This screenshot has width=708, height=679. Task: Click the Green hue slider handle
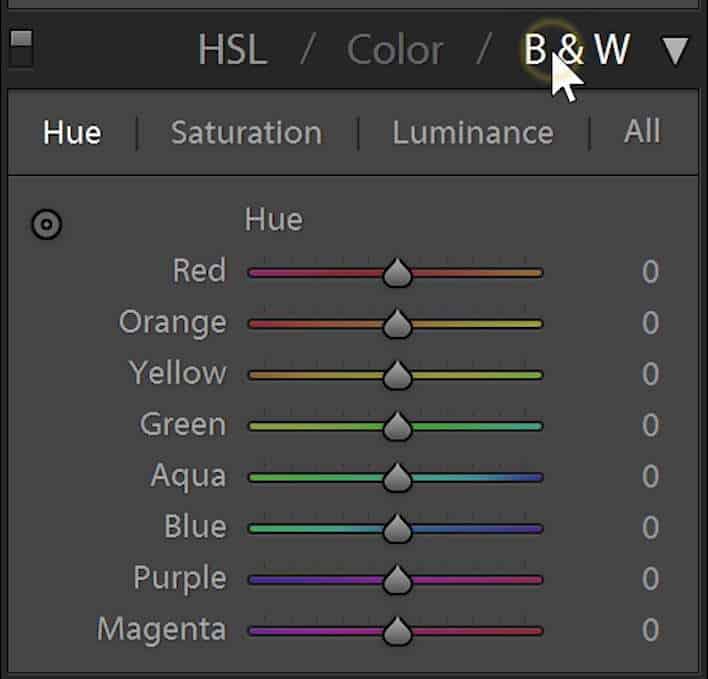pyautogui.click(x=397, y=426)
